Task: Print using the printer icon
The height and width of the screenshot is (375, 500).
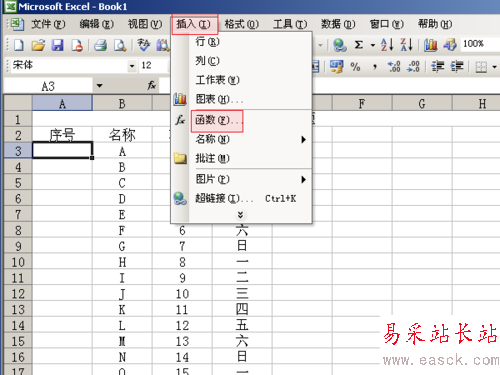Action: click(101, 45)
